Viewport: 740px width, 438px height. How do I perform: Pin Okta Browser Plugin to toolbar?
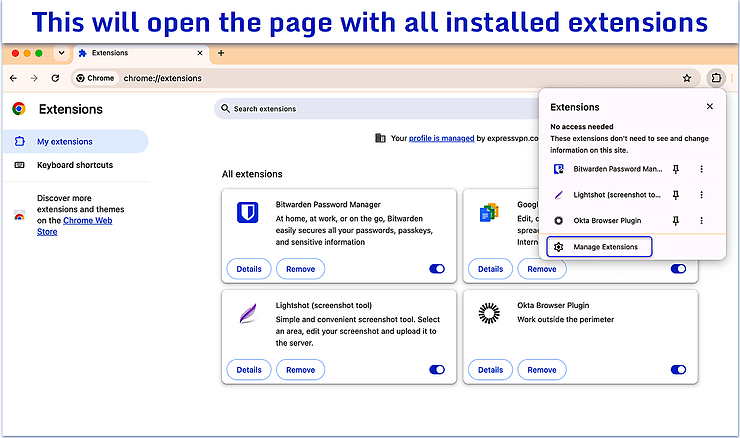coord(675,221)
